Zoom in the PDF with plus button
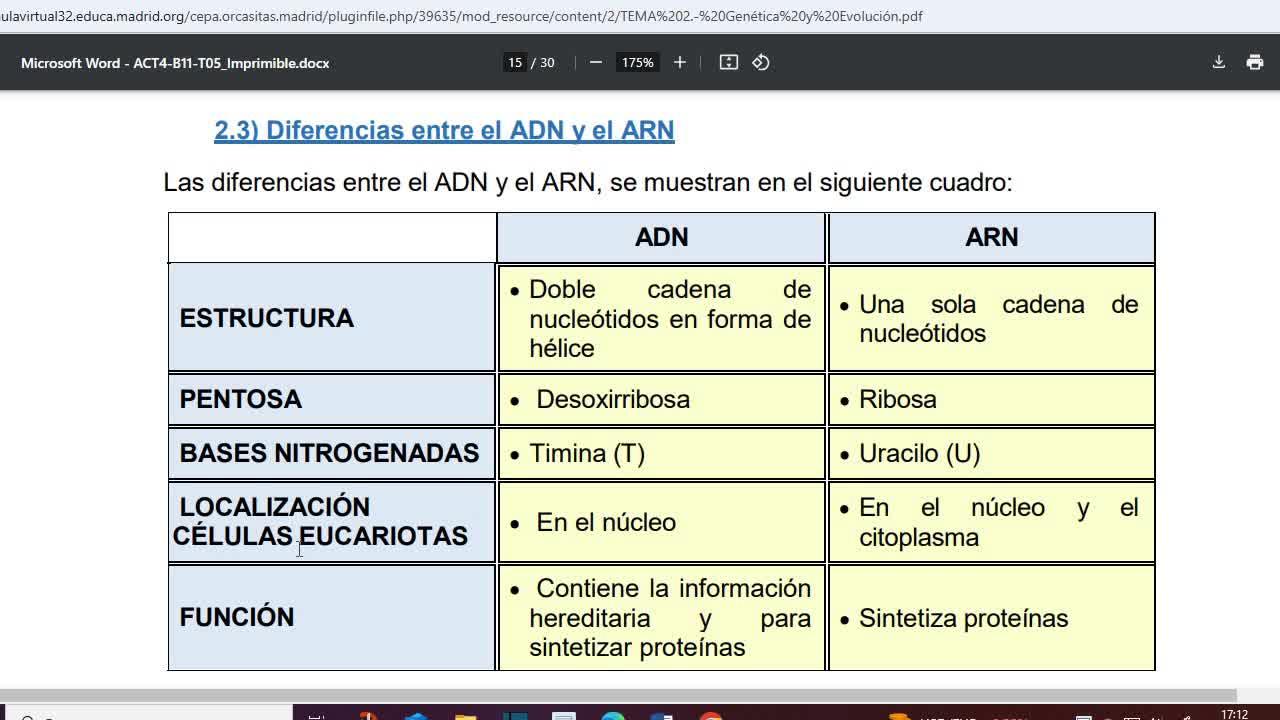This screenshot has height=720, width=1280. click(x=680, y=62)
